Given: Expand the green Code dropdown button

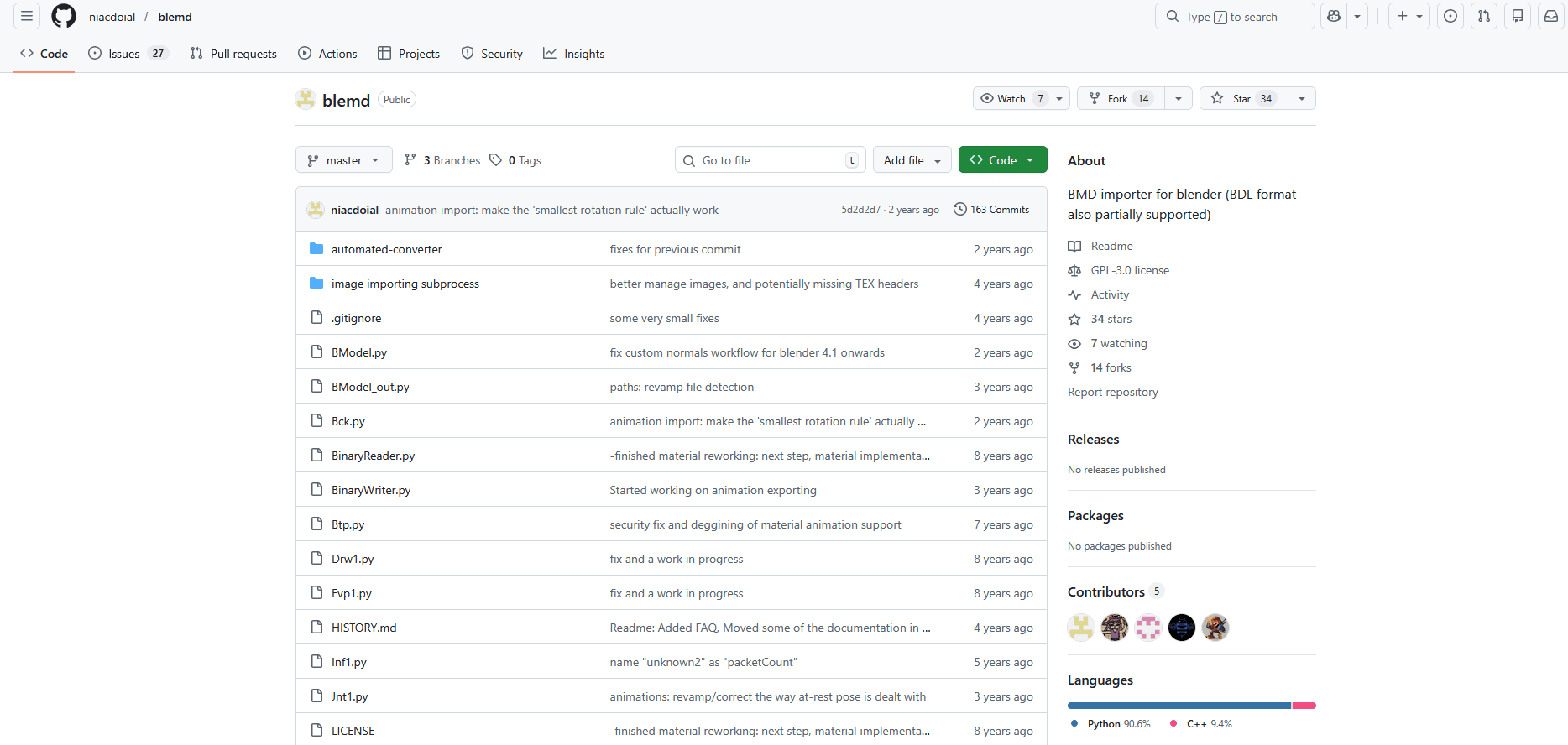Looking at the screenshot, I should pyautogui.click(x=1002, y=160).
